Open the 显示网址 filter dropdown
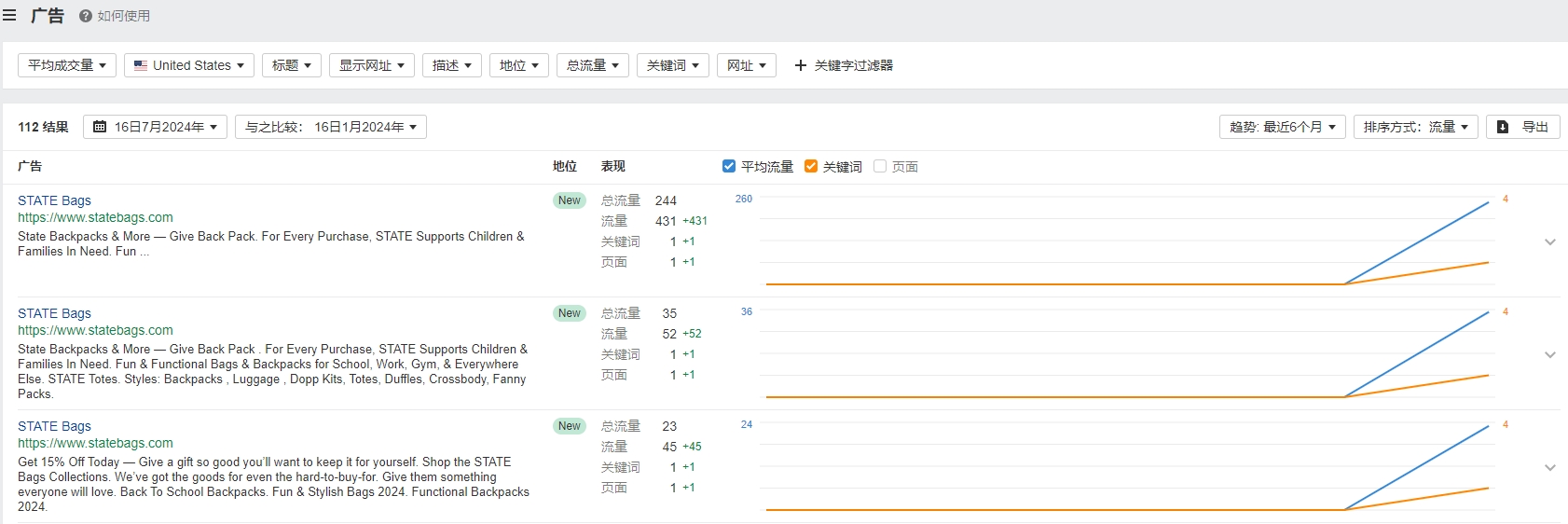1568x524 pixels. [x=372, y=65]
